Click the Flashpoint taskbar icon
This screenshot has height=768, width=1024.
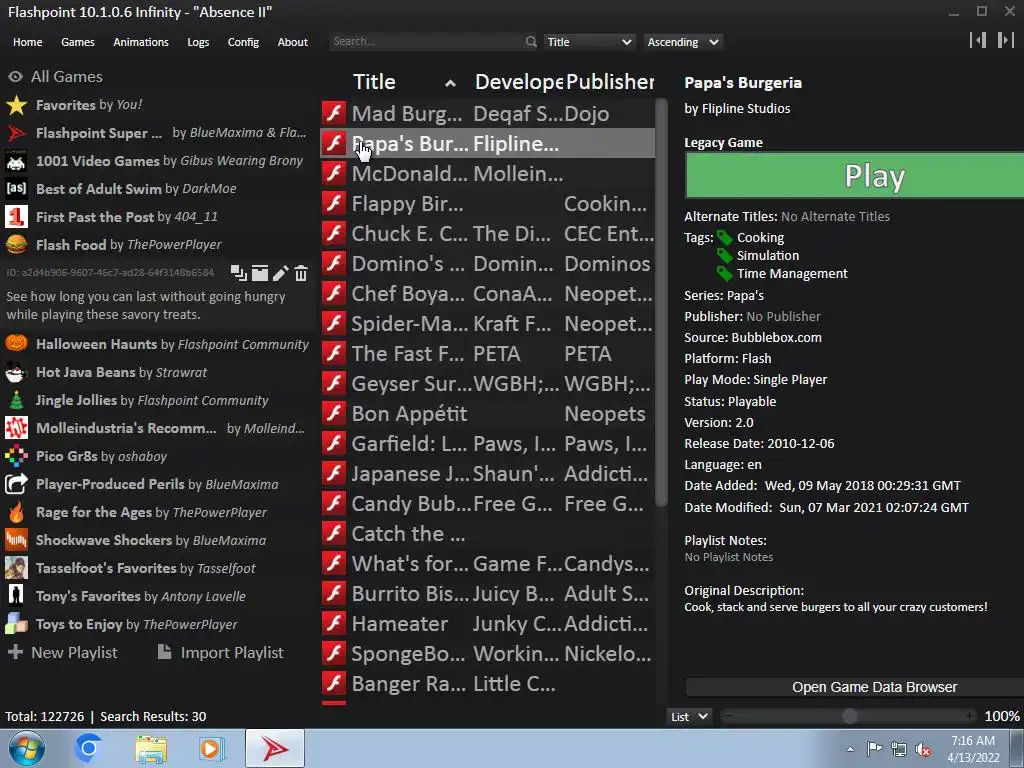pyautogui.click(x=275, y=748)
